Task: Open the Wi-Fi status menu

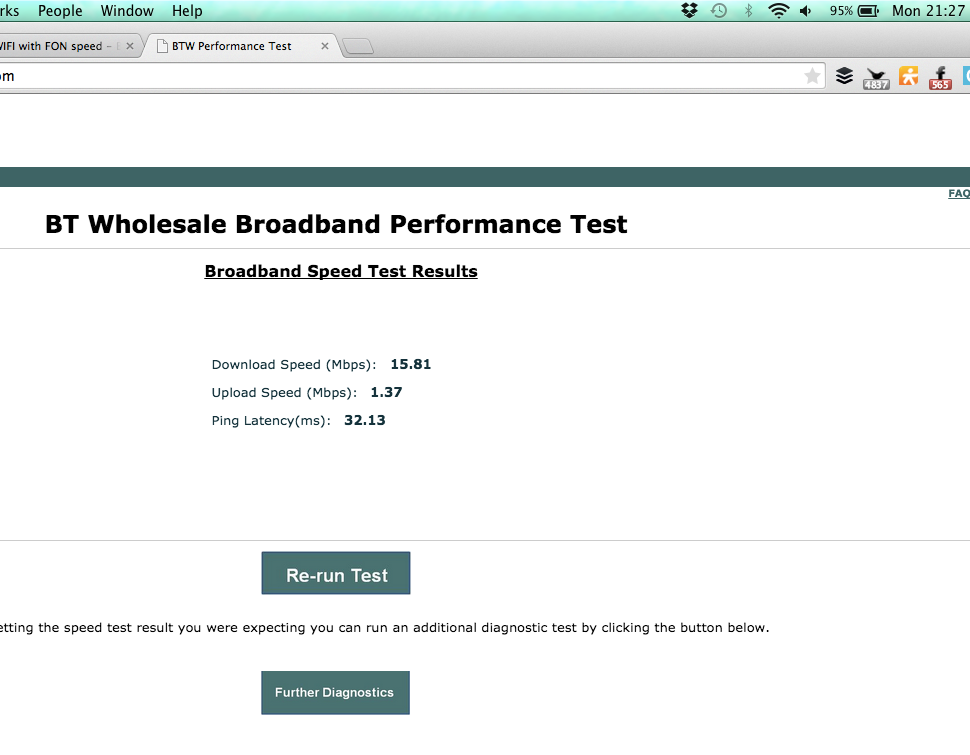Action: click(778, 11)
